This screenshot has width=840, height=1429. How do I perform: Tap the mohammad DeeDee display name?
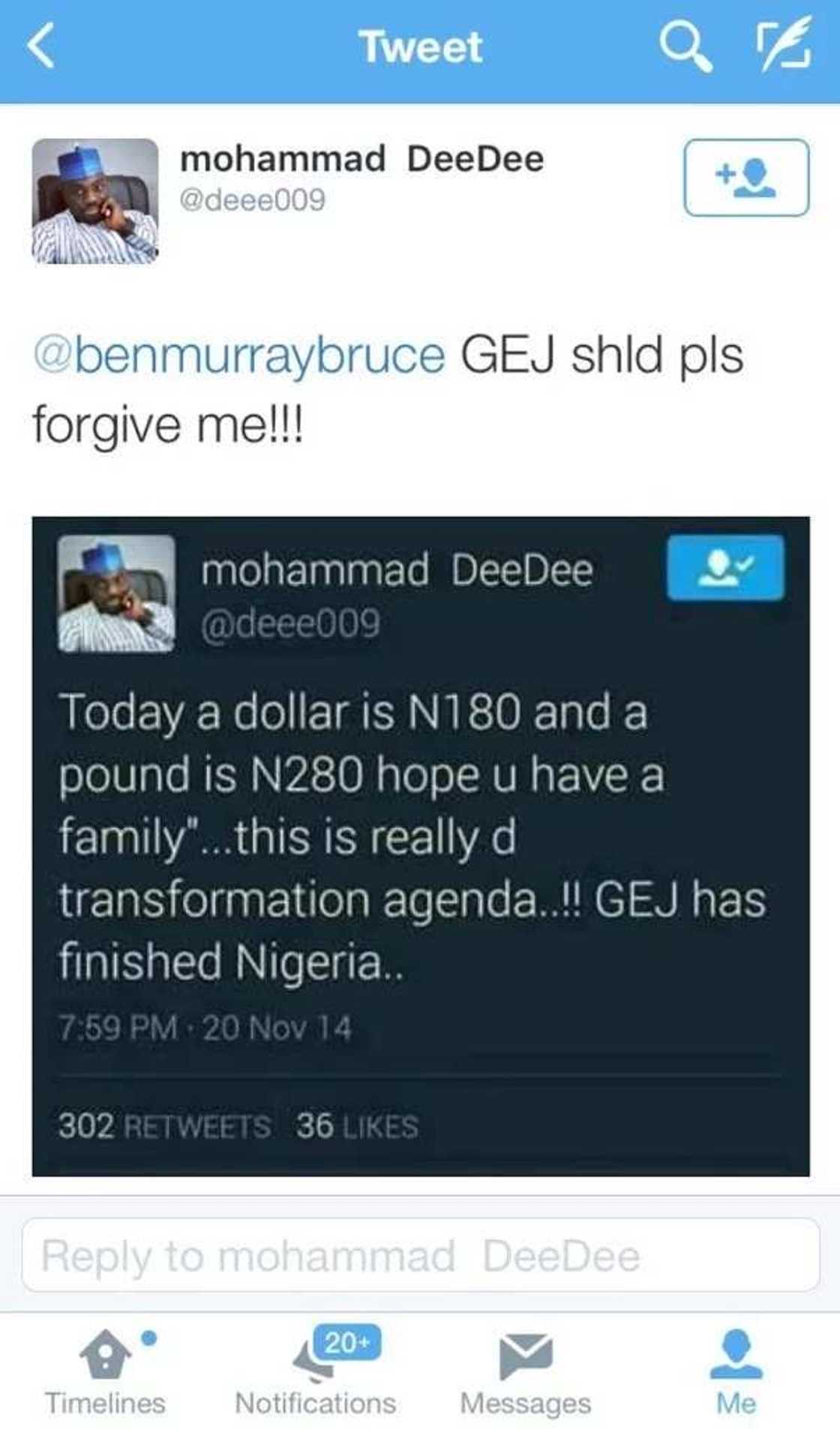point(361,159)
